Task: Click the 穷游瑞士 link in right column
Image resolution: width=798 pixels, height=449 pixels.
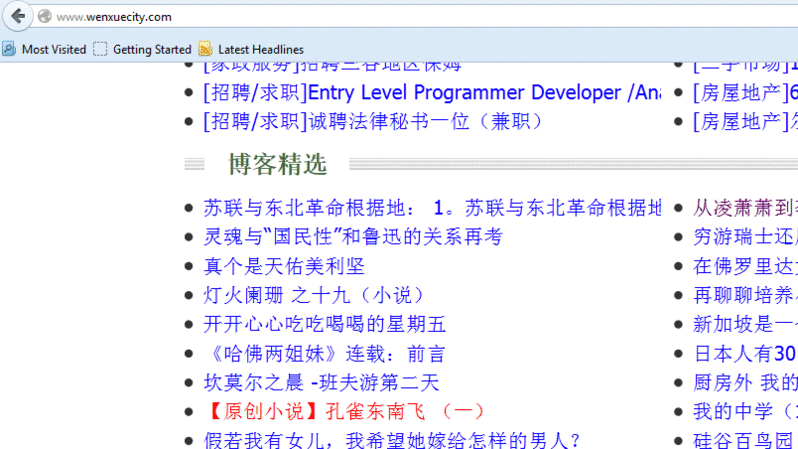Action: 745,237
